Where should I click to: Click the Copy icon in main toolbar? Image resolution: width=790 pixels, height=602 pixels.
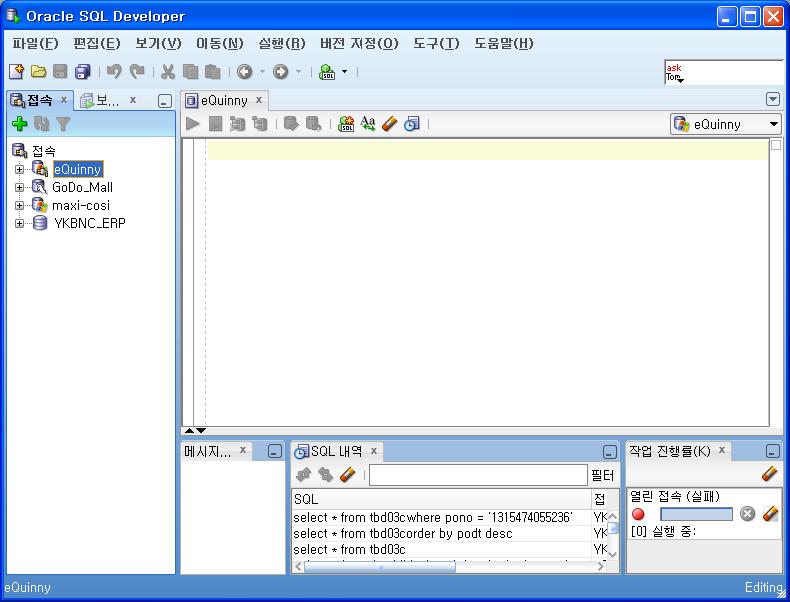(x=190, y=72)
